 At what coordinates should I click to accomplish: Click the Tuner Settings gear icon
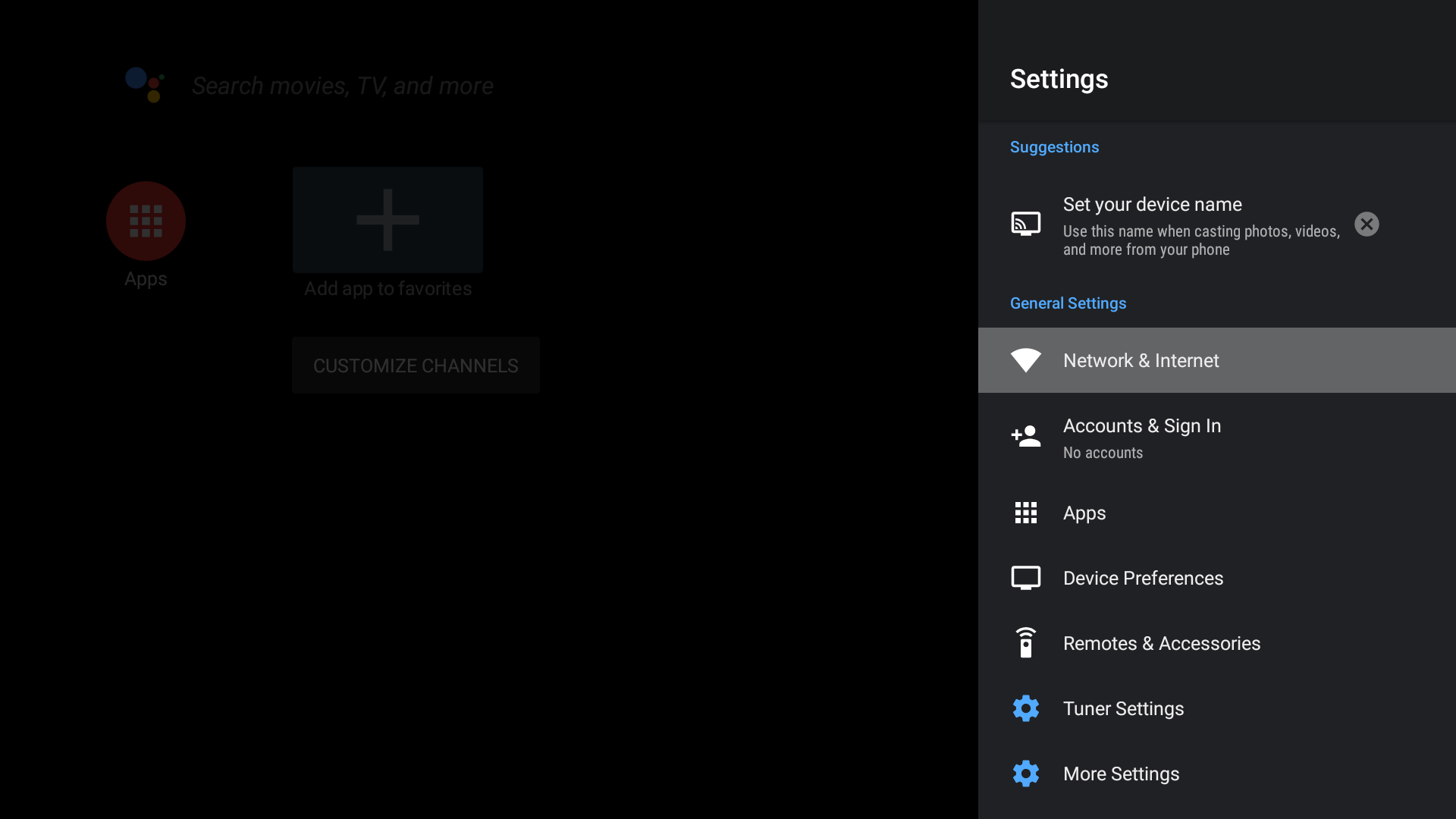click(1025, 708)
